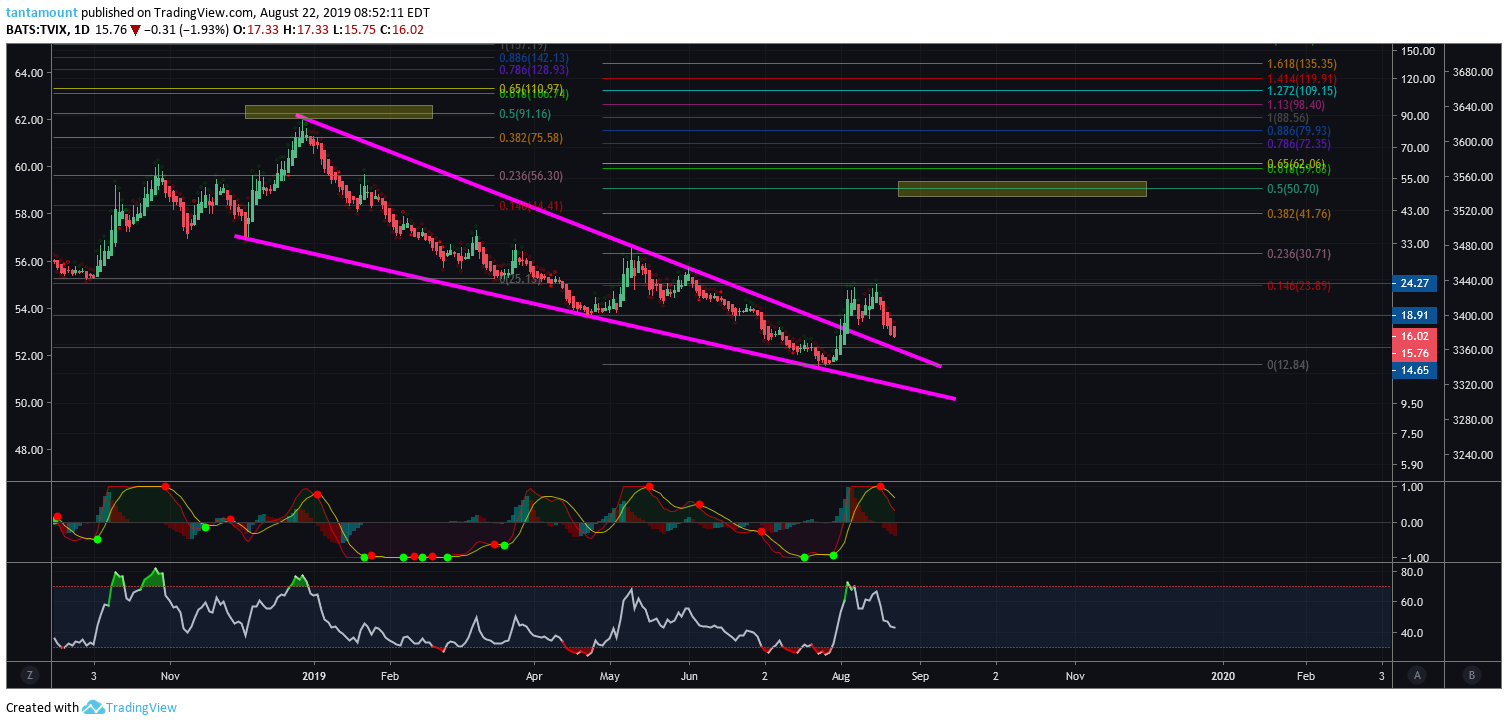Click the red down-triangle change indicator
This screenshot has height=725, width=1508.
pyautogui.click(x=136, y=30)
